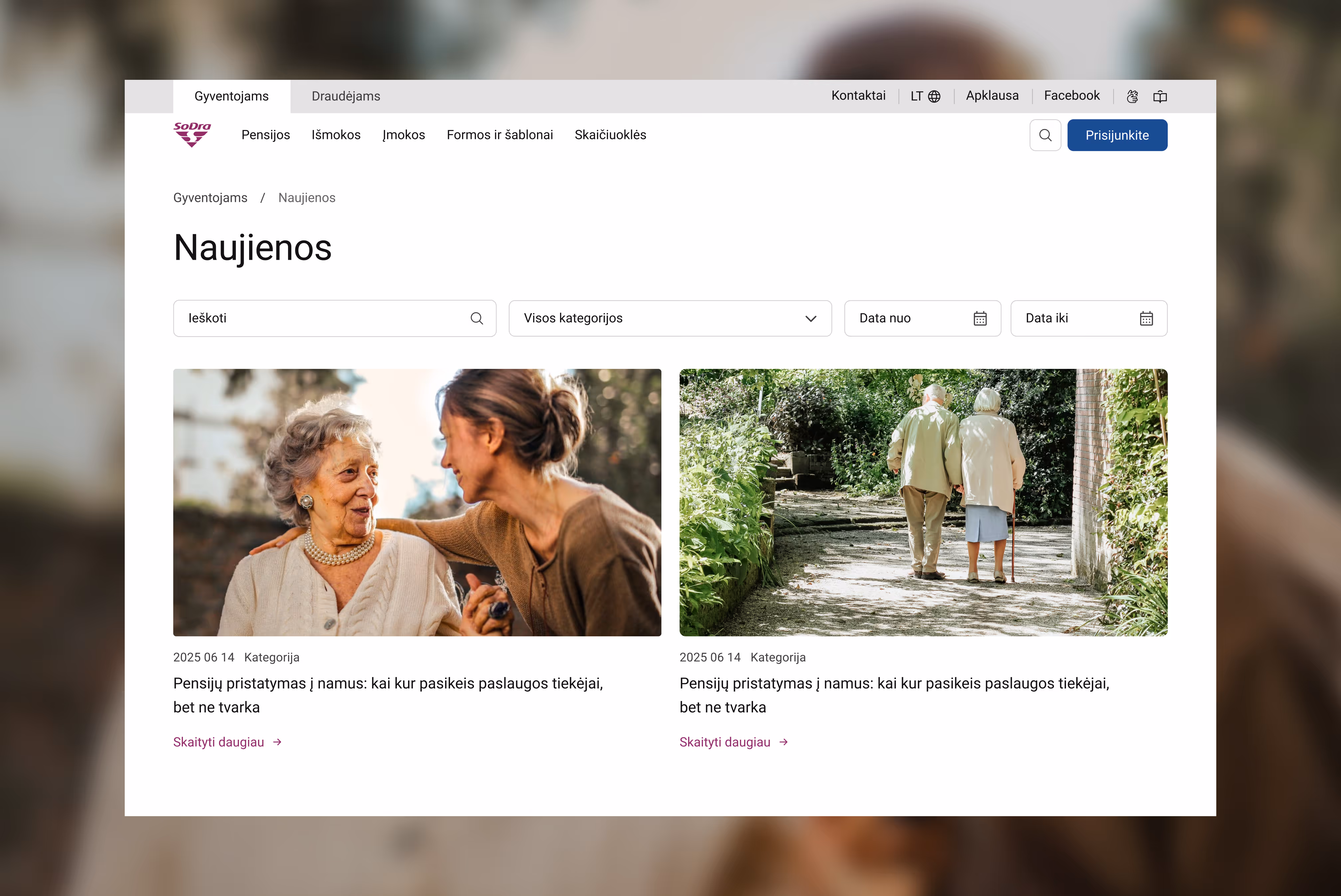This screenshot has height=896, width=1341.
Task: Click the magnifier inside the Ieškoti field
Action: tap(477, 318)
